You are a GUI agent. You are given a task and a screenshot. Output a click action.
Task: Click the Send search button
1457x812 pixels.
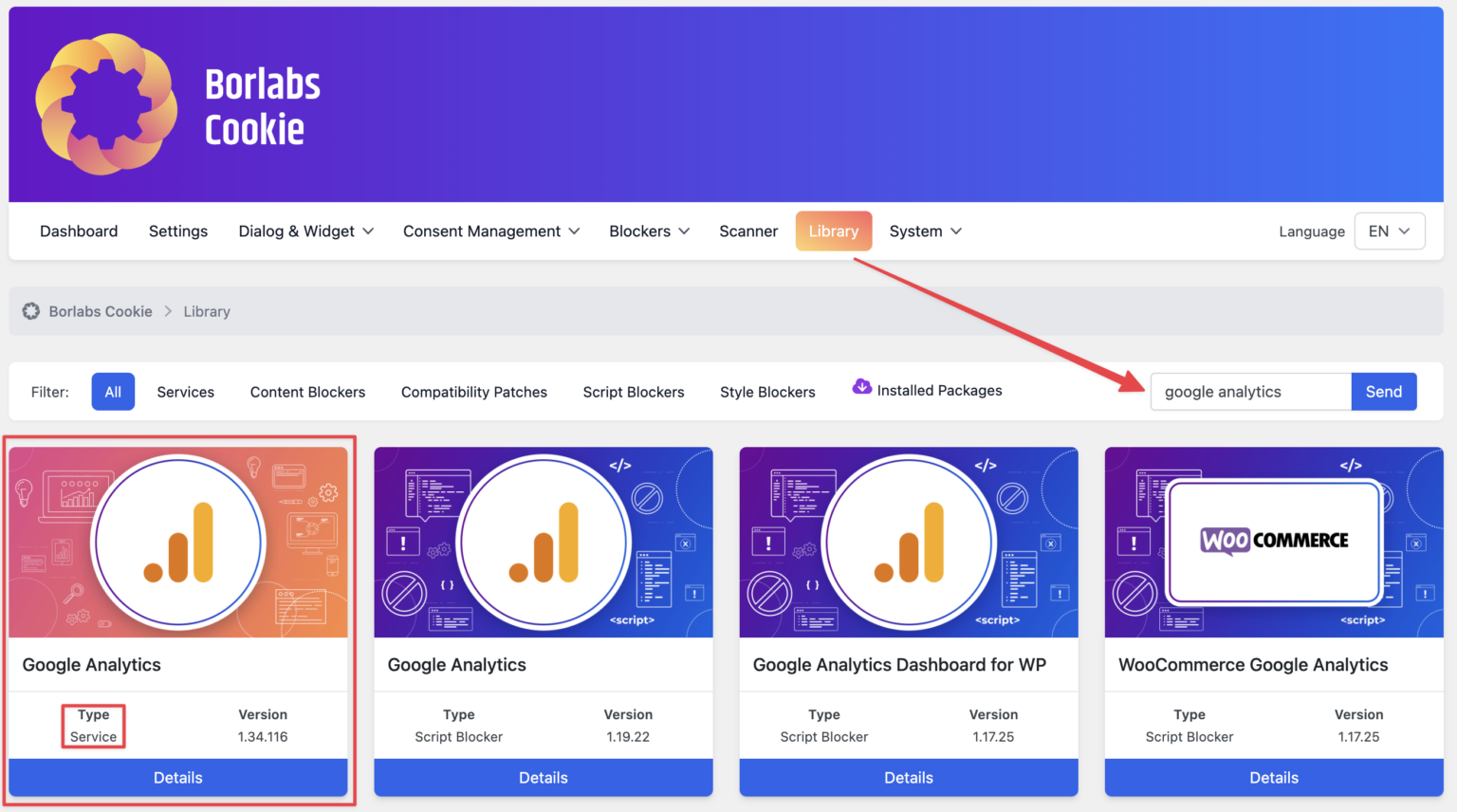point(1384,392)
